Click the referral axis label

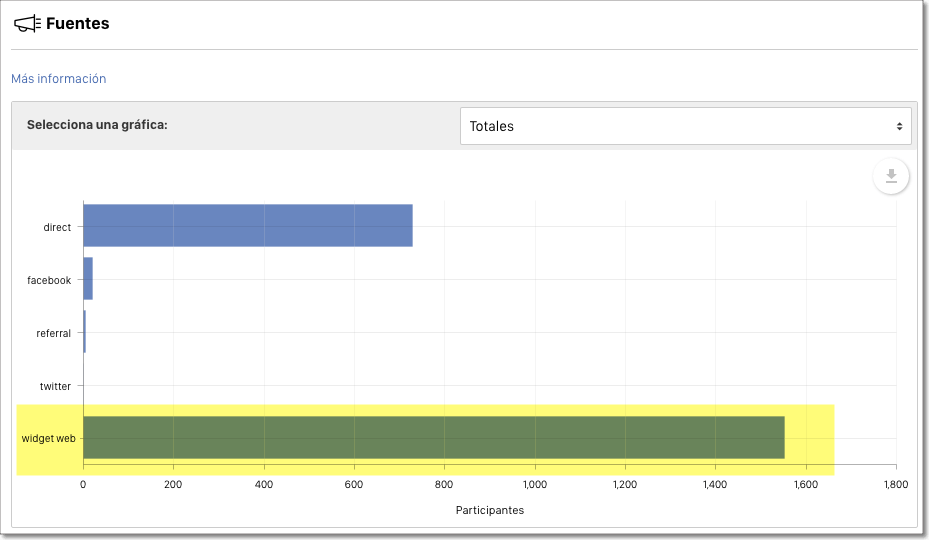[53, 333]
